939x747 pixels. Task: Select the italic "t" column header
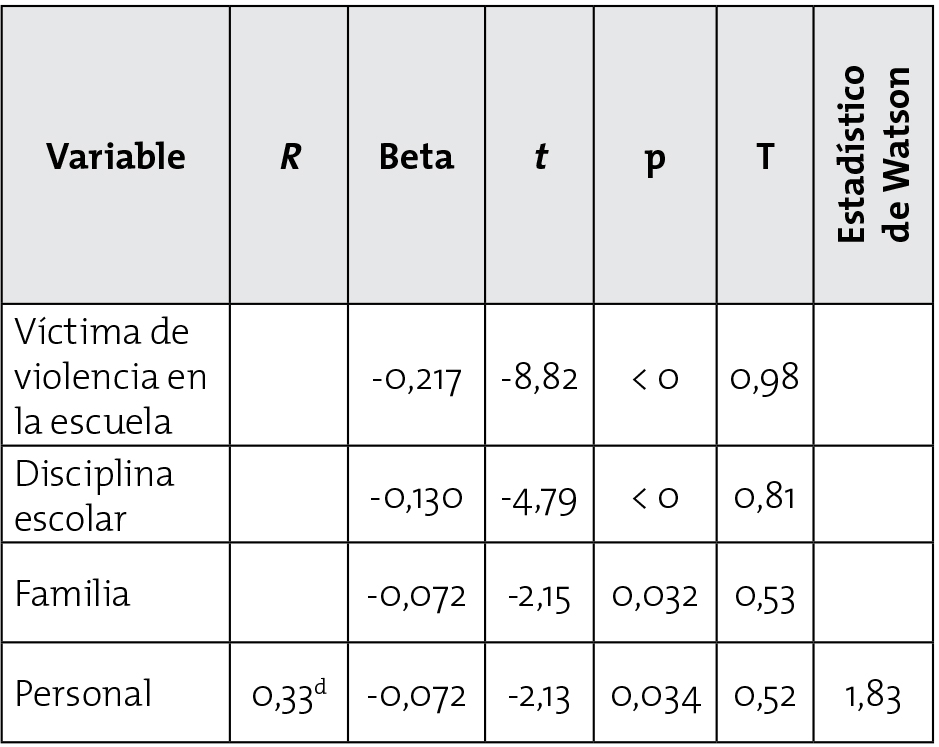[x=540, y=158]
